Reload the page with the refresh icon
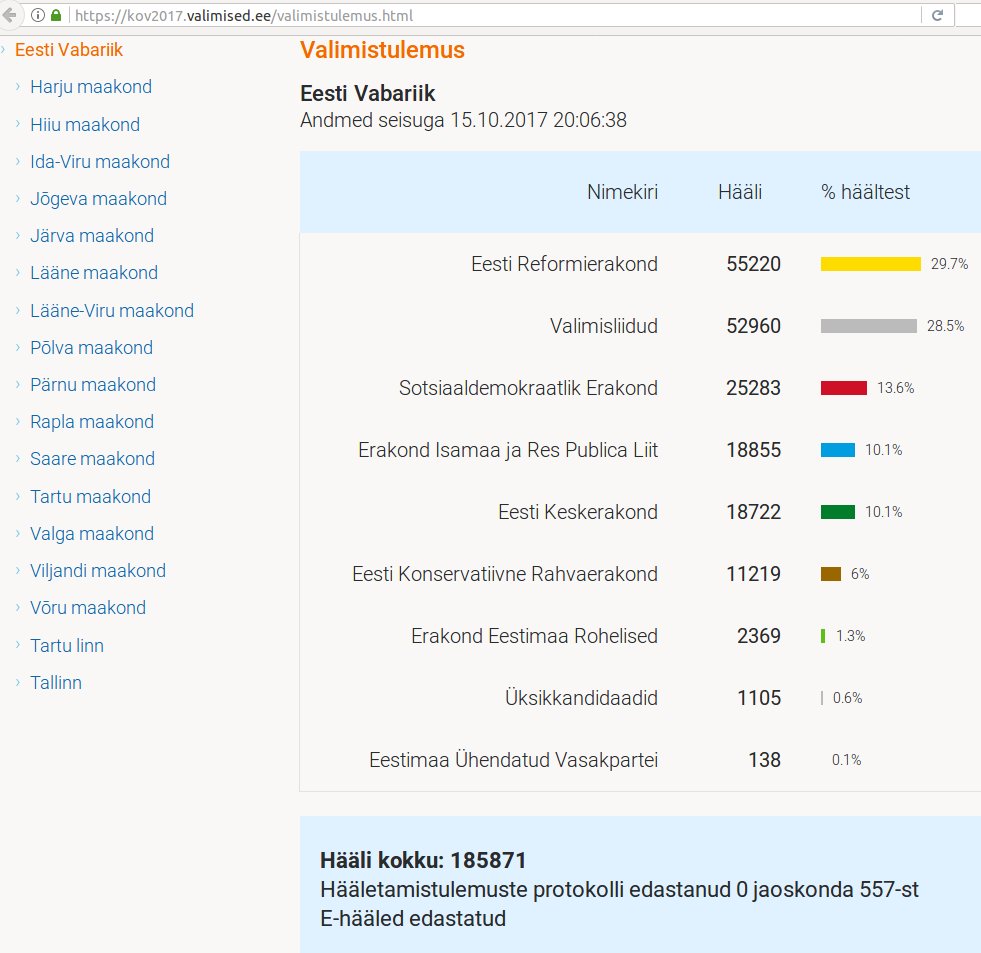The image size is (981, 953). click(x=937, y=15)
